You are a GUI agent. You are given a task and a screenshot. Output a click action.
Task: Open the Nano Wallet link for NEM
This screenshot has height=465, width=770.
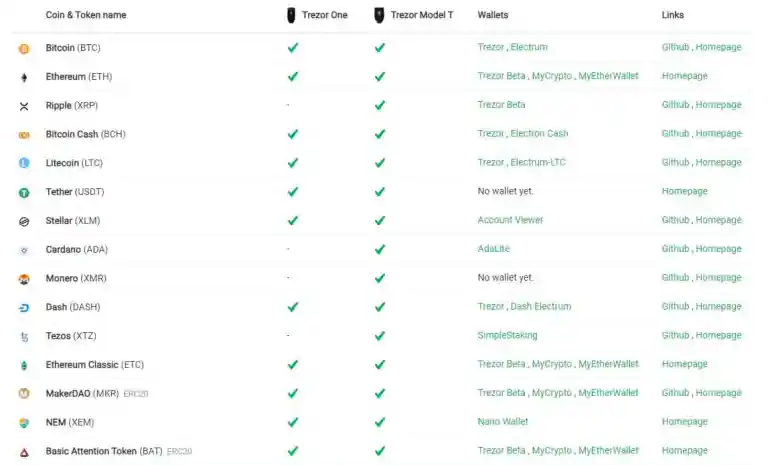click(x=502, y=422)
